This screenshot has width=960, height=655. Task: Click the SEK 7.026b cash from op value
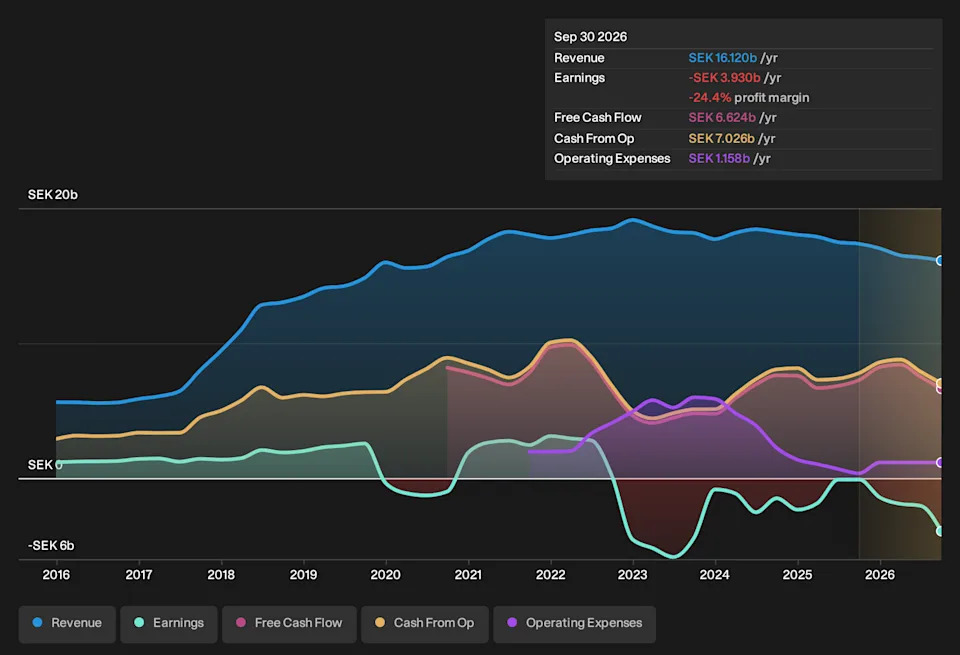721,138
